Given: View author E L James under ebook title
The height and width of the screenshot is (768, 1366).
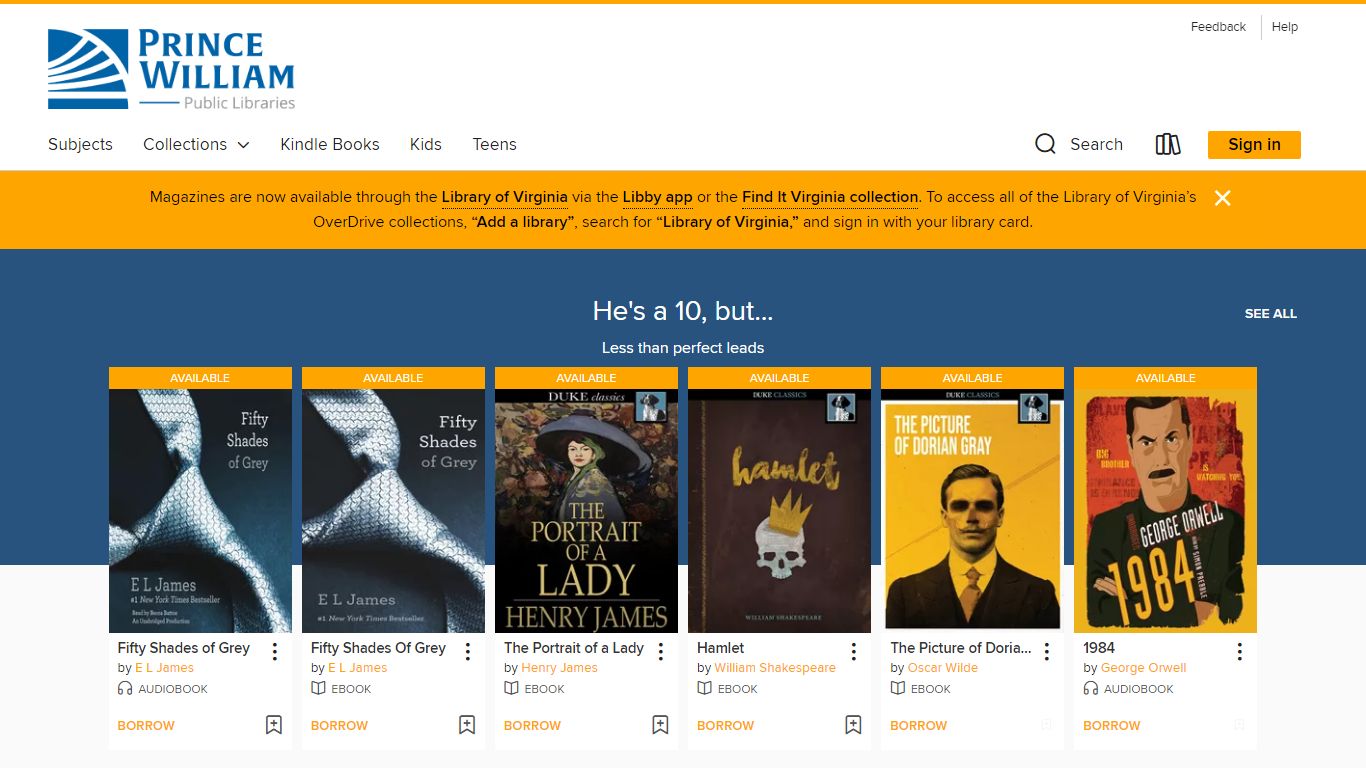Looking at the screenshot, I should pyautogui.click(x=358, y=668).
